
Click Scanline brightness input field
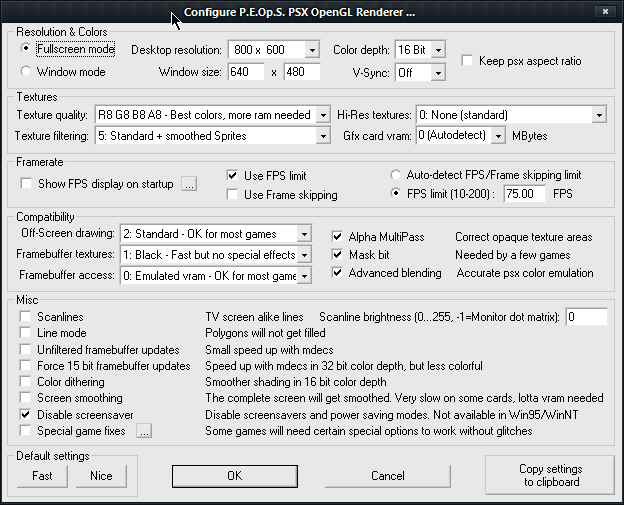(x=587, y=317)
